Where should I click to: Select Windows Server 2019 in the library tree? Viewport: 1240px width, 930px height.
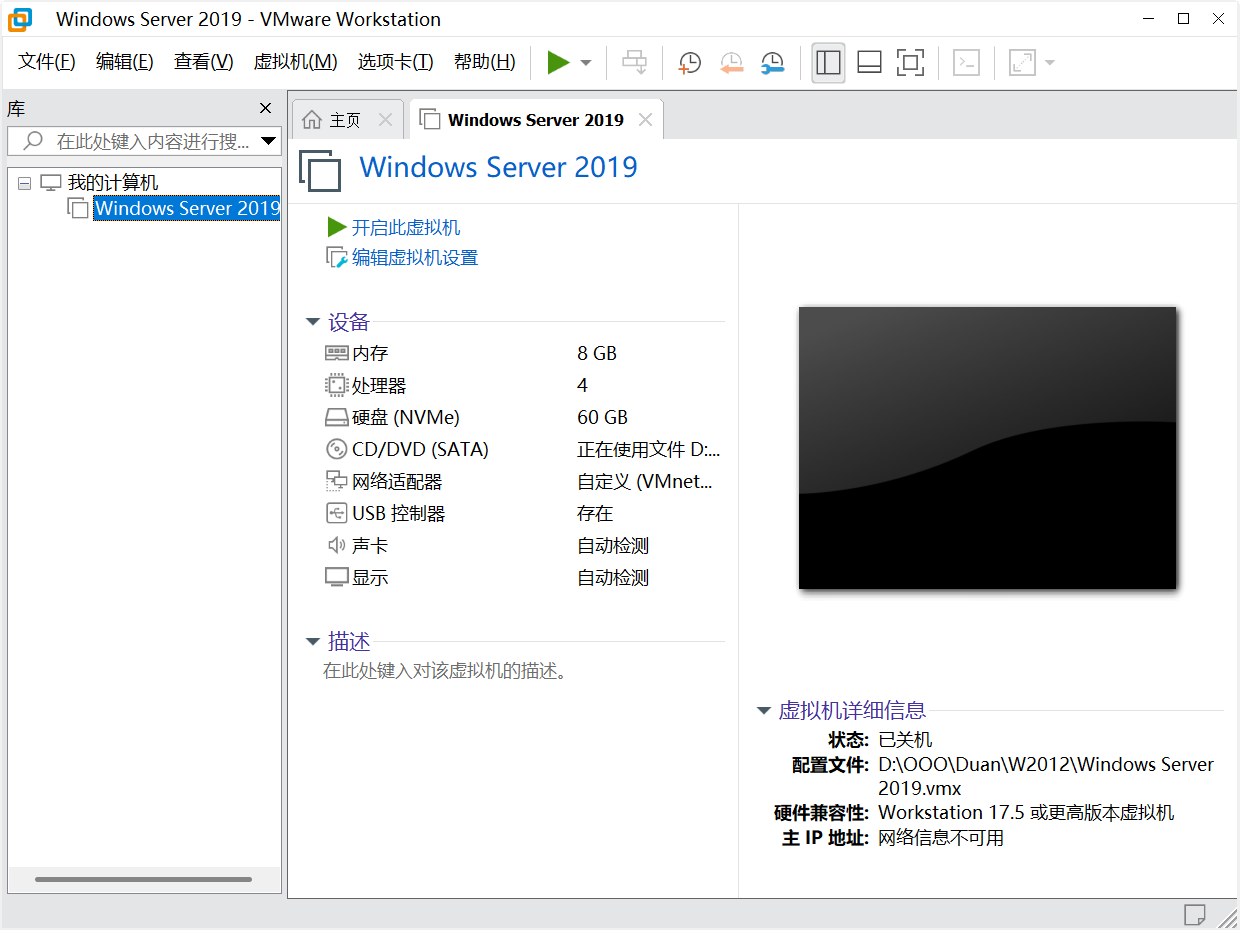tap(186, 208)
